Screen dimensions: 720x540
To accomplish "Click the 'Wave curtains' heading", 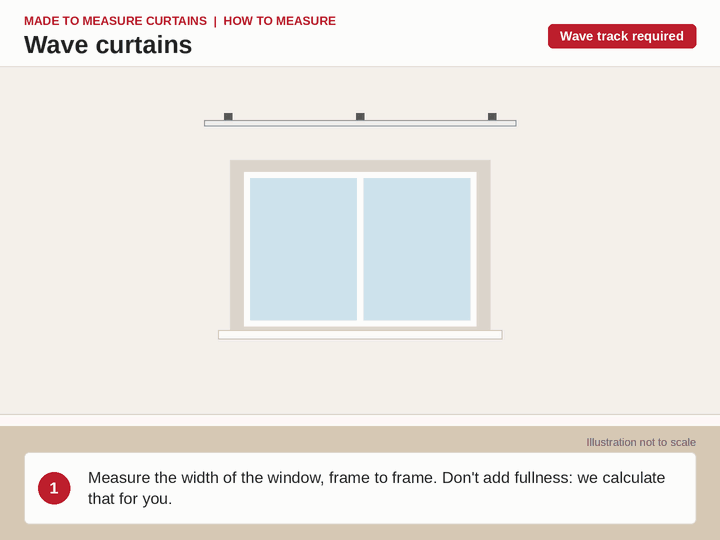I will (108, 45).
